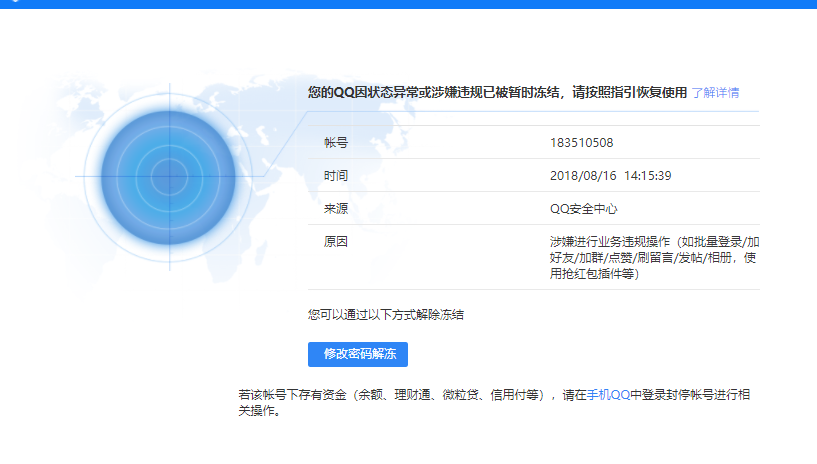The width and height of the screenshot is (817, 464).
Task: Click the 修改密码解冻 button
Action: point(358,354)
